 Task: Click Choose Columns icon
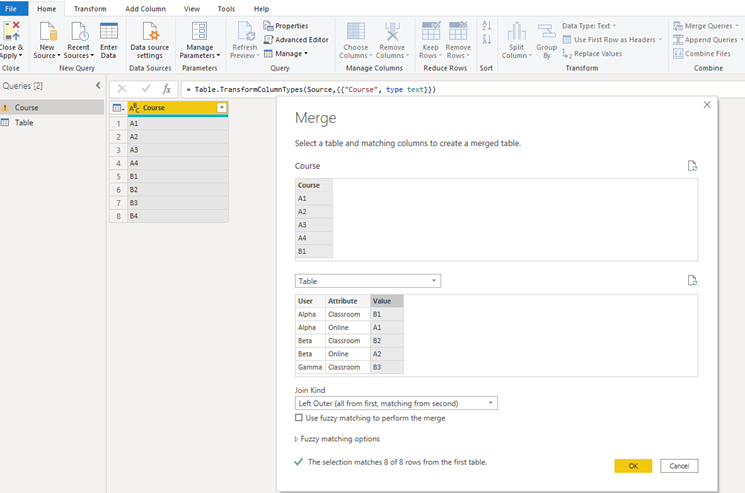coord(356,31)
